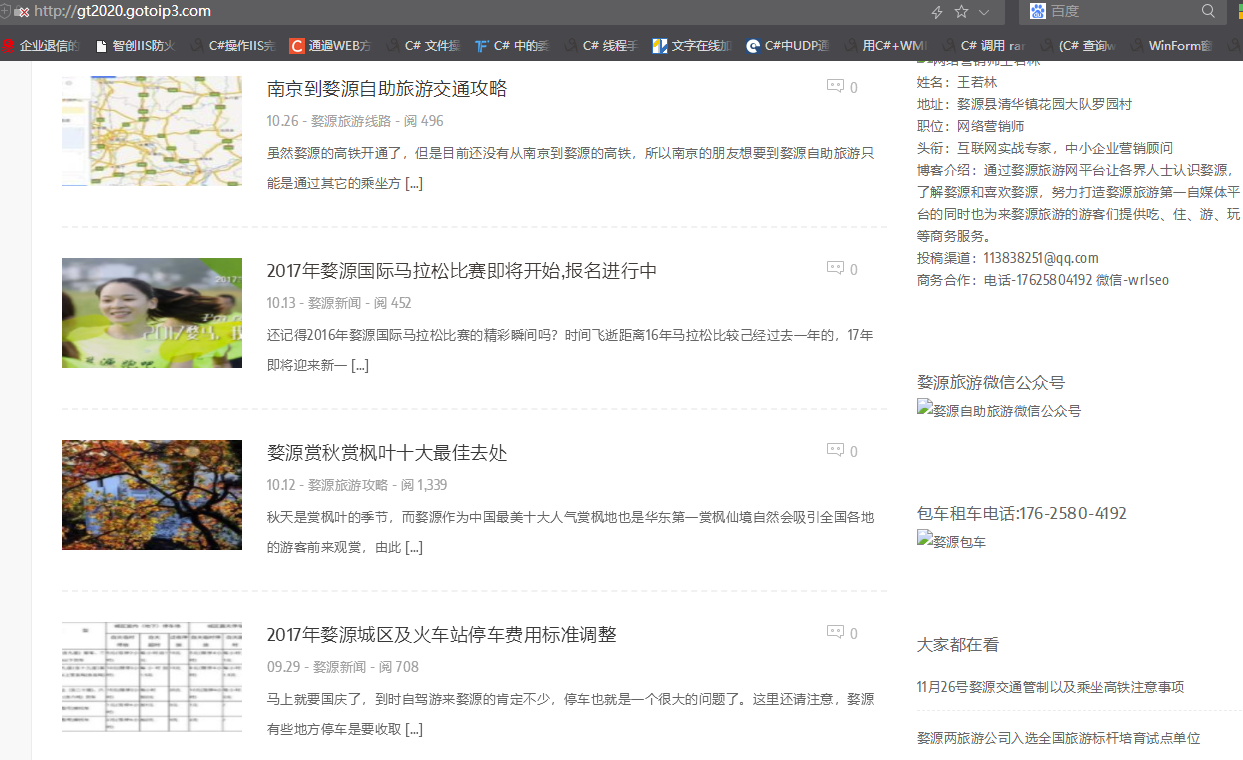The image size is (1243, 760).
Task: Click the 文字在线加 bookmark favicon
Action: point(659,45)
